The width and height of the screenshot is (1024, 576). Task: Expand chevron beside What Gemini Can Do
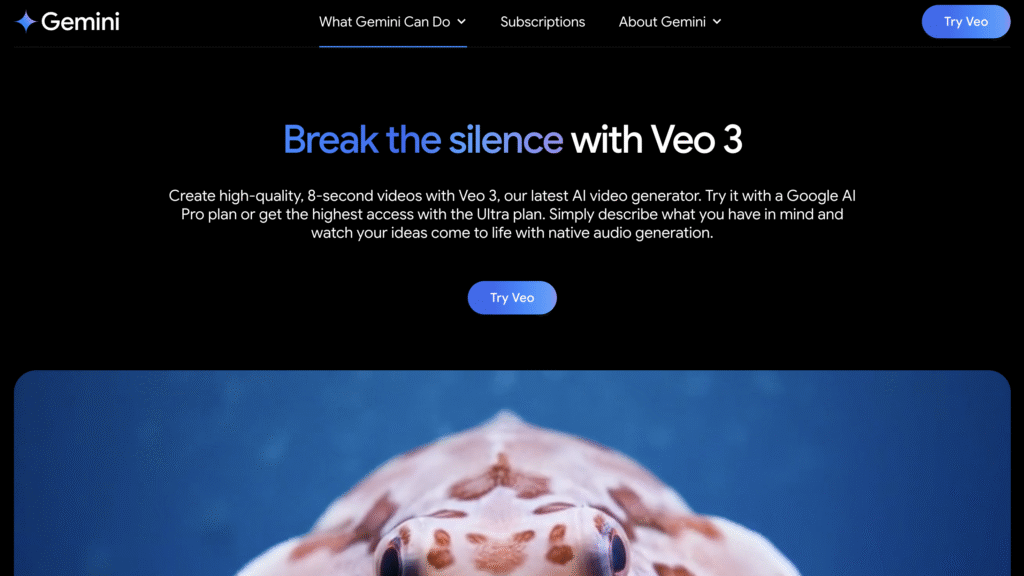point(462,22)
